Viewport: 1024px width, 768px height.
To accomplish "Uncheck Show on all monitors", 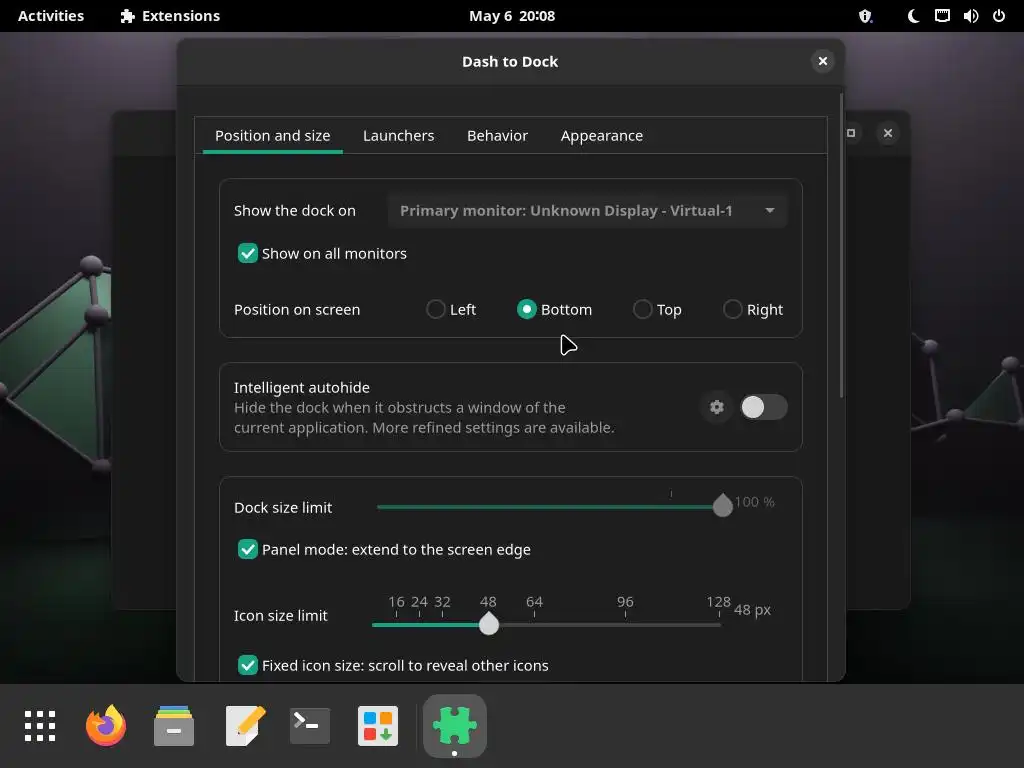I will pyautogui.click(x=248, y=253).
